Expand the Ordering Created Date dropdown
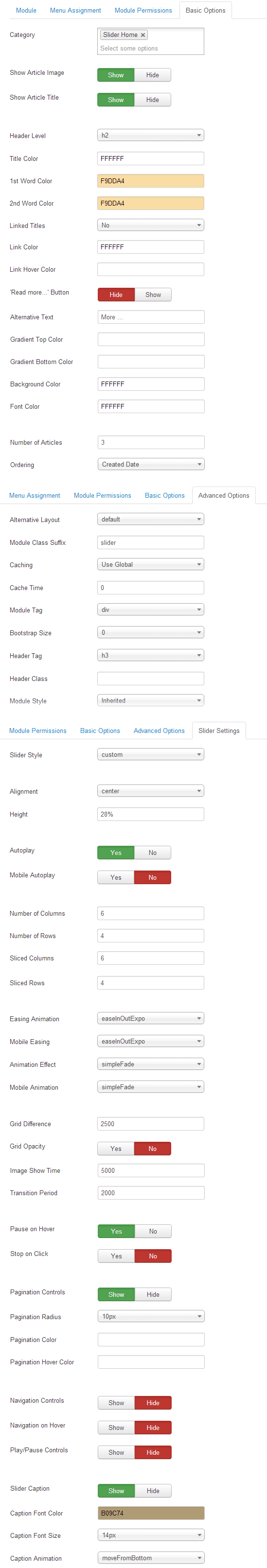This screenshot has height=1568, width=267. [x=151, y=465]
